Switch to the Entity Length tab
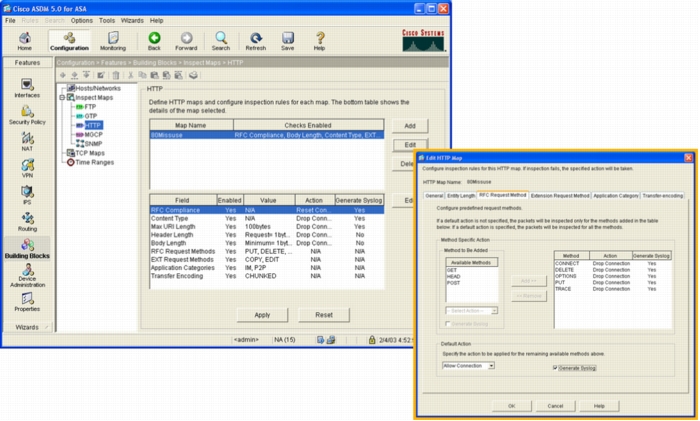This screenshot has width=700, height=421. pyautogui.click(x=461, y=196)
